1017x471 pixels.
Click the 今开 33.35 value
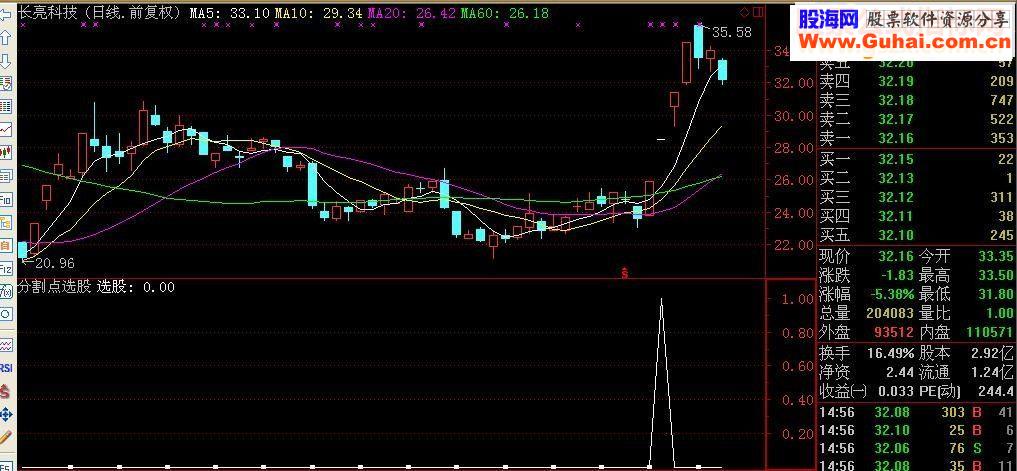(996, 256)
